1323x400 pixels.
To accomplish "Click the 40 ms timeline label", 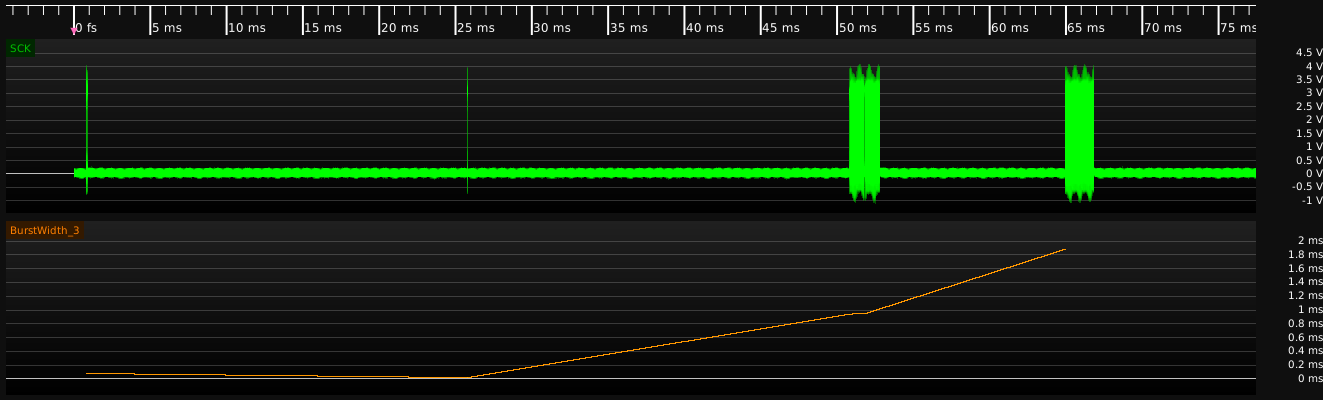I will tap(705, 28).
